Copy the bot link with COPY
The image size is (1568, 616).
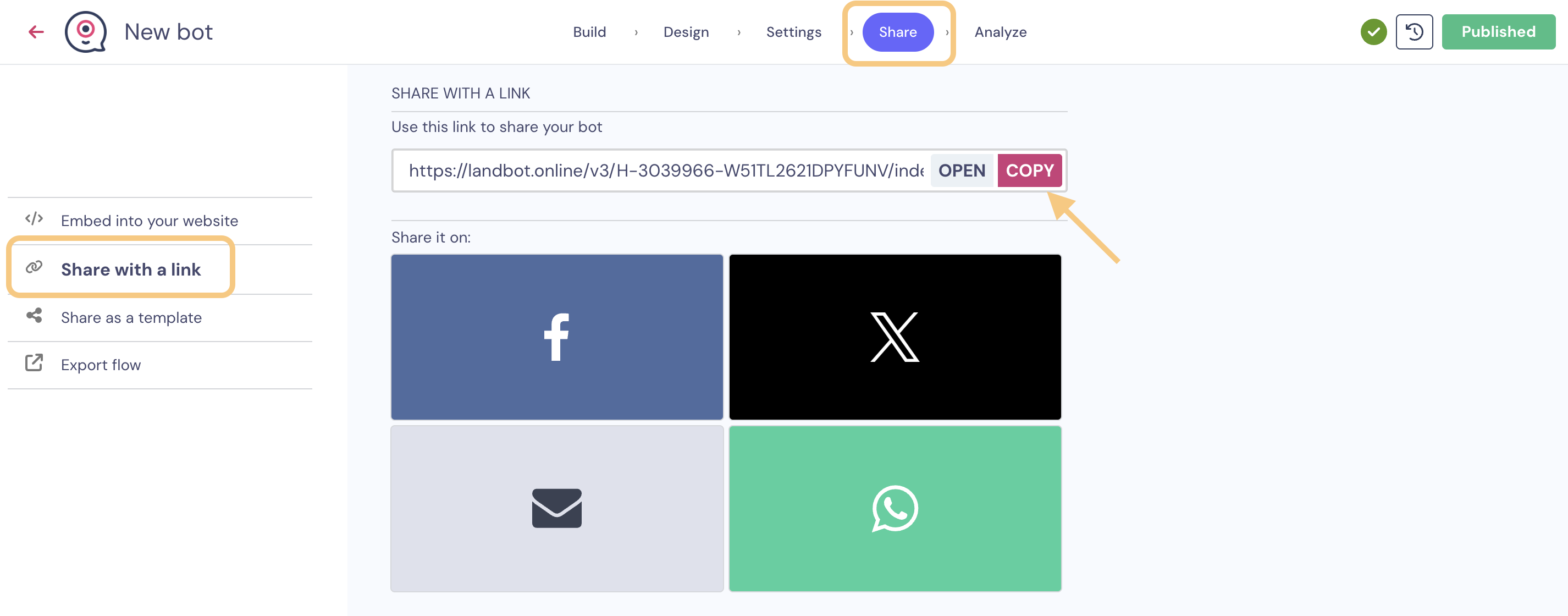(x=1029, y=170)
